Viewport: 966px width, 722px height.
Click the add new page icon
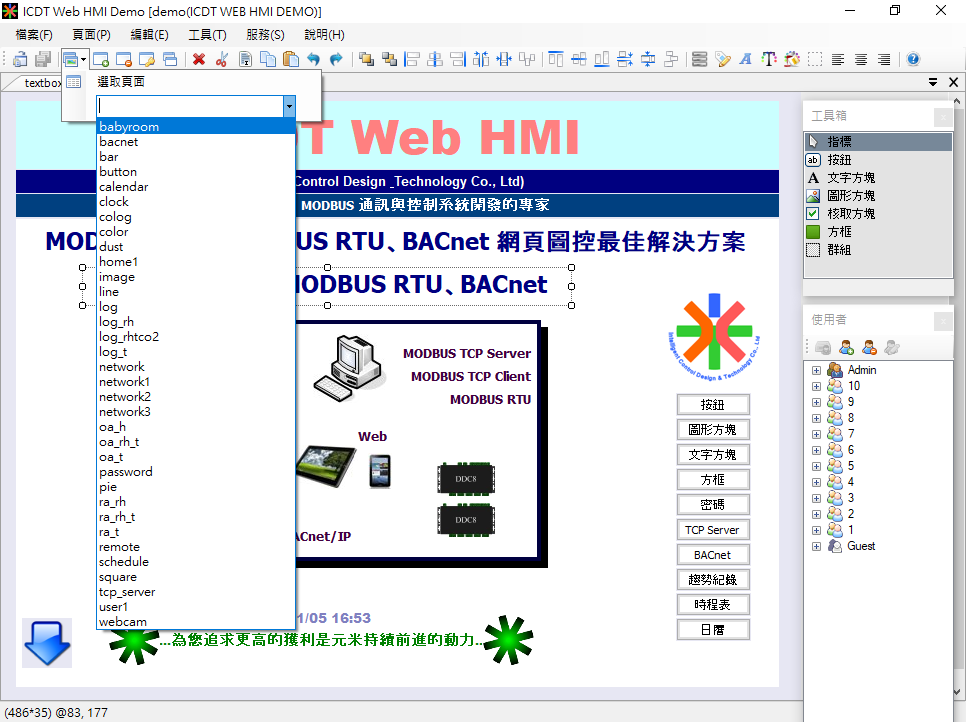(x=101, y=59)
